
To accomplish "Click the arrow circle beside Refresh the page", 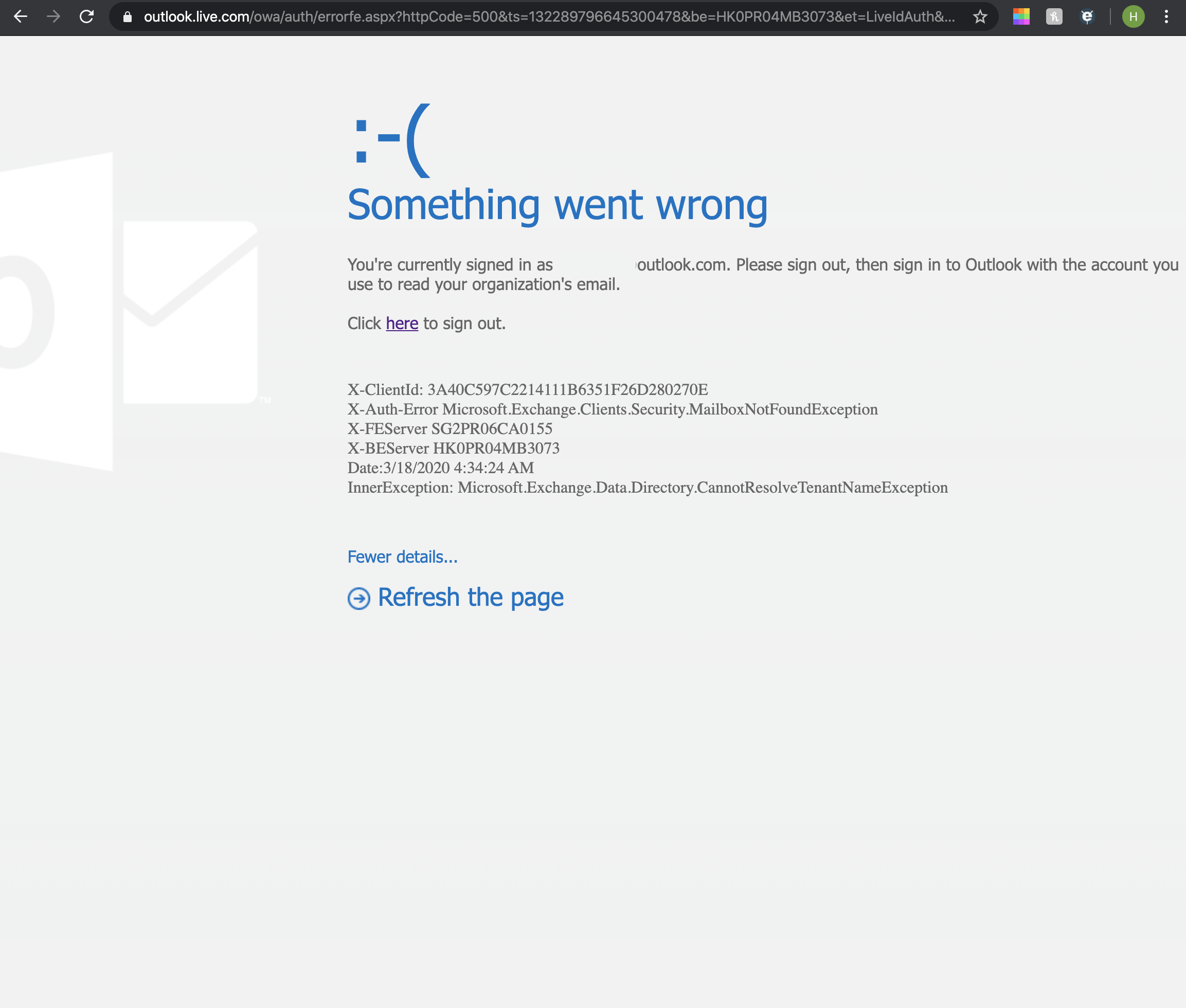I will coord(359,598).
